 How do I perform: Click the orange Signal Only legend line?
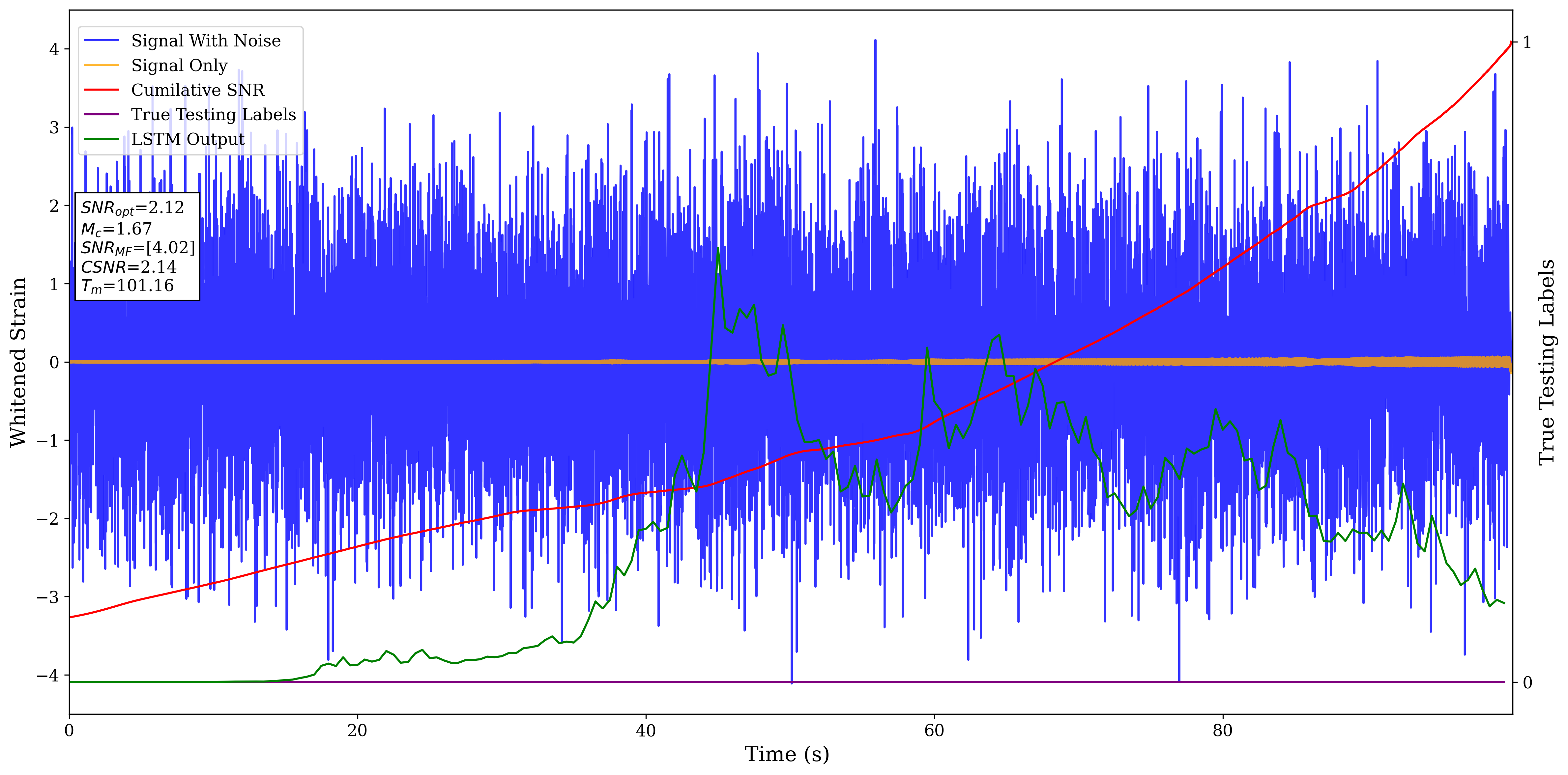tap(101, 65)
